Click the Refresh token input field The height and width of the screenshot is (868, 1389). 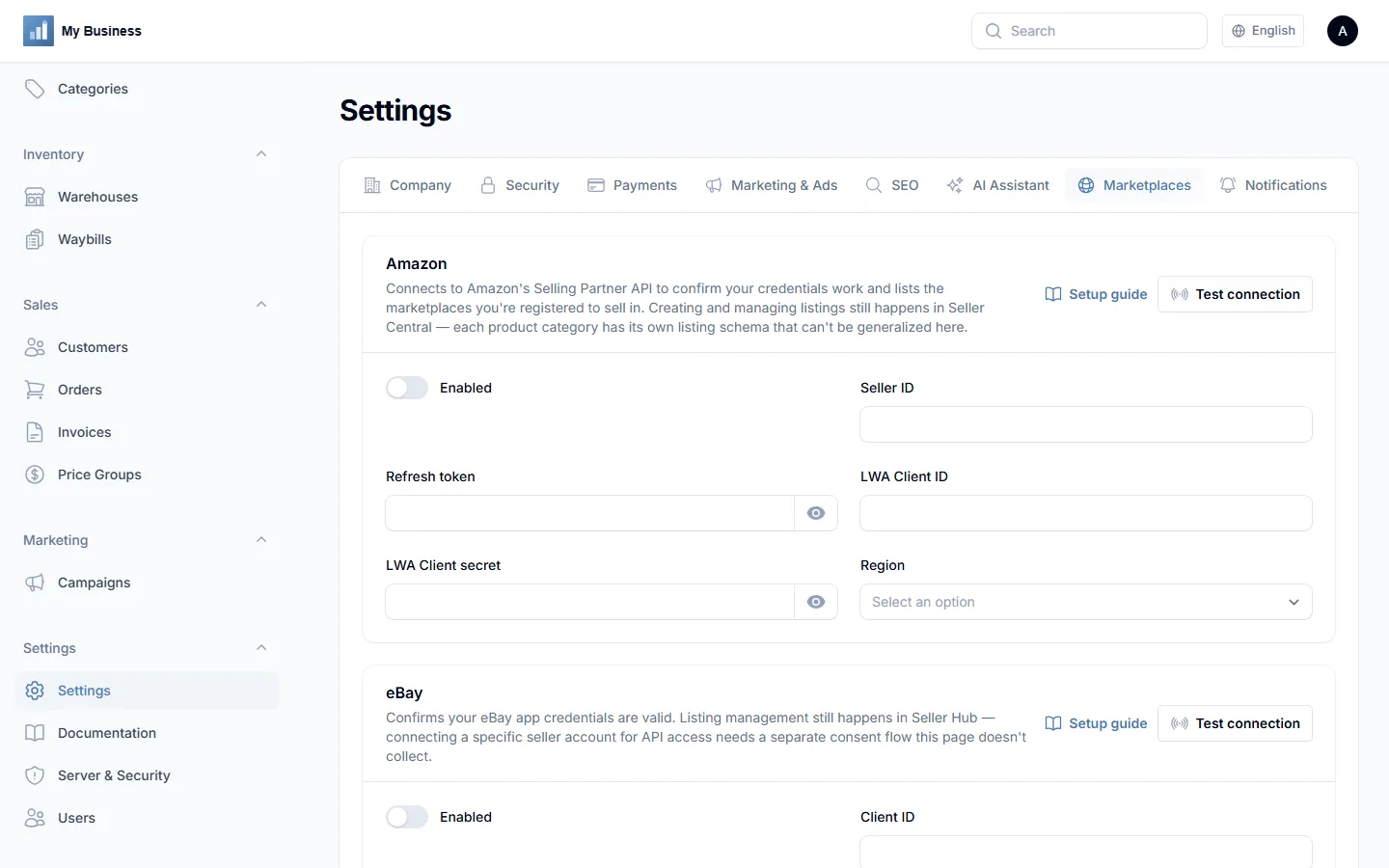pyautogui.click(x=590, y=513)
